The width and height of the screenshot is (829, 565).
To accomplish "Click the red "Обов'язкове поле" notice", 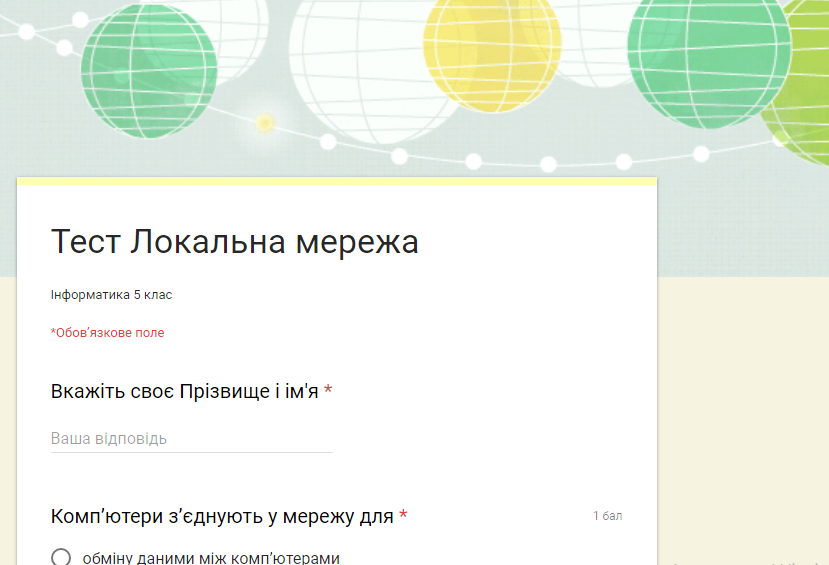I will click(107, 333).
